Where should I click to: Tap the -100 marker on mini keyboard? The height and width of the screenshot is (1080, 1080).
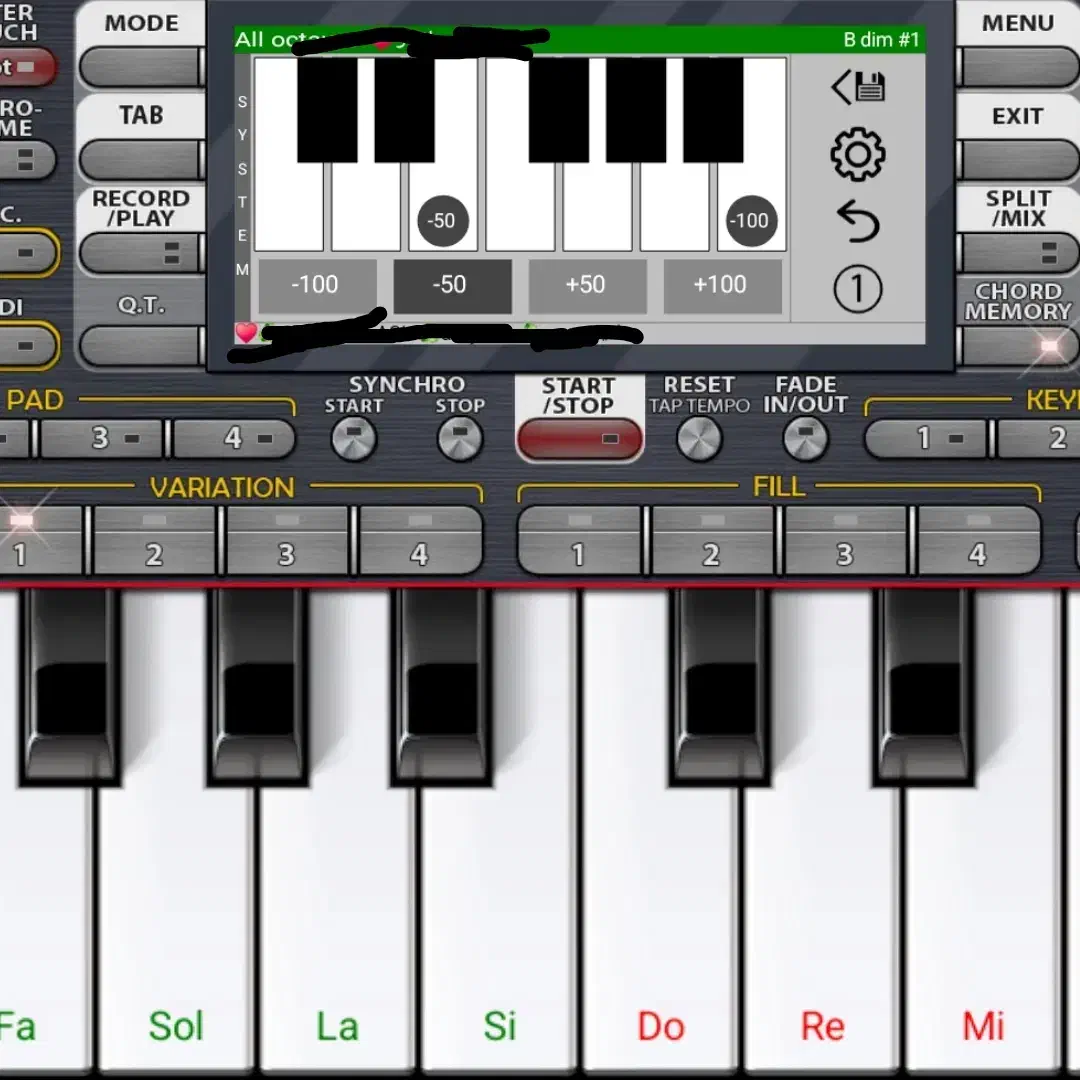(x=749, y=220)
